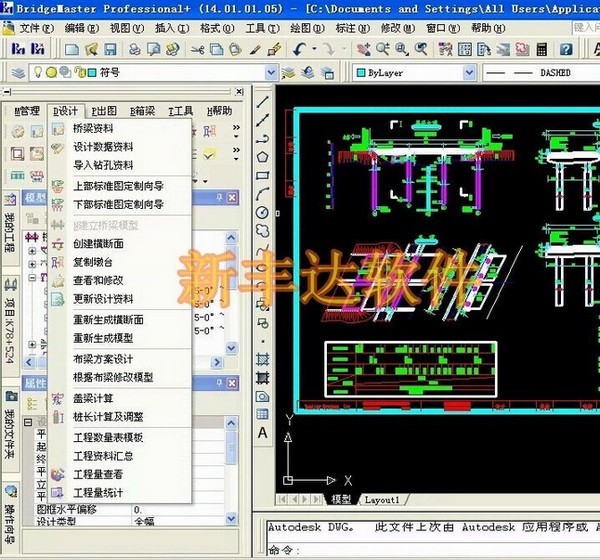This screenshot has height=559, width=600.
Task: Click the first BridgeMaster logo icon
Action: 18,49
